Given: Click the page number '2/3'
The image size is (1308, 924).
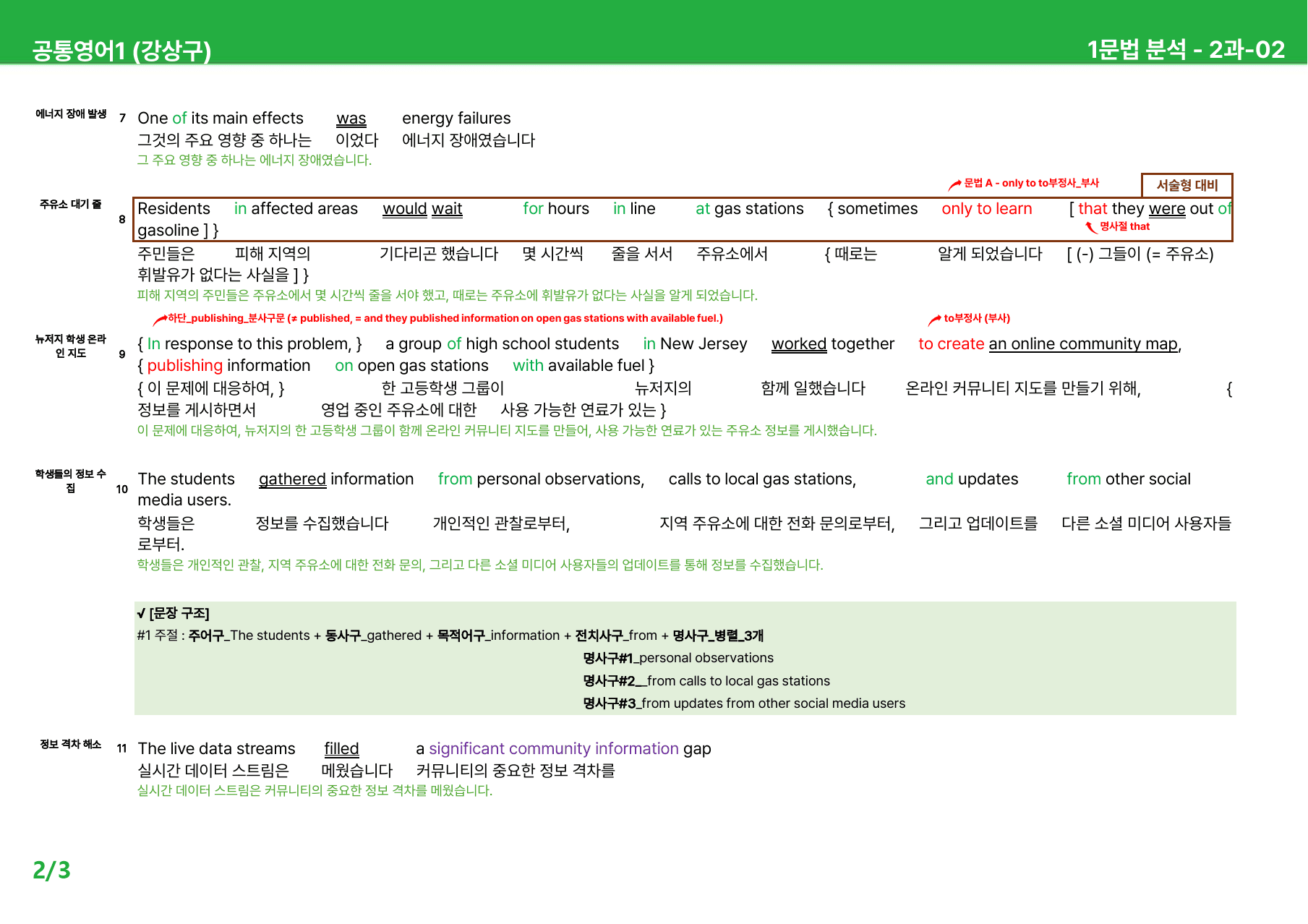Looking at the screenshot, I should (x=51, y=870).
